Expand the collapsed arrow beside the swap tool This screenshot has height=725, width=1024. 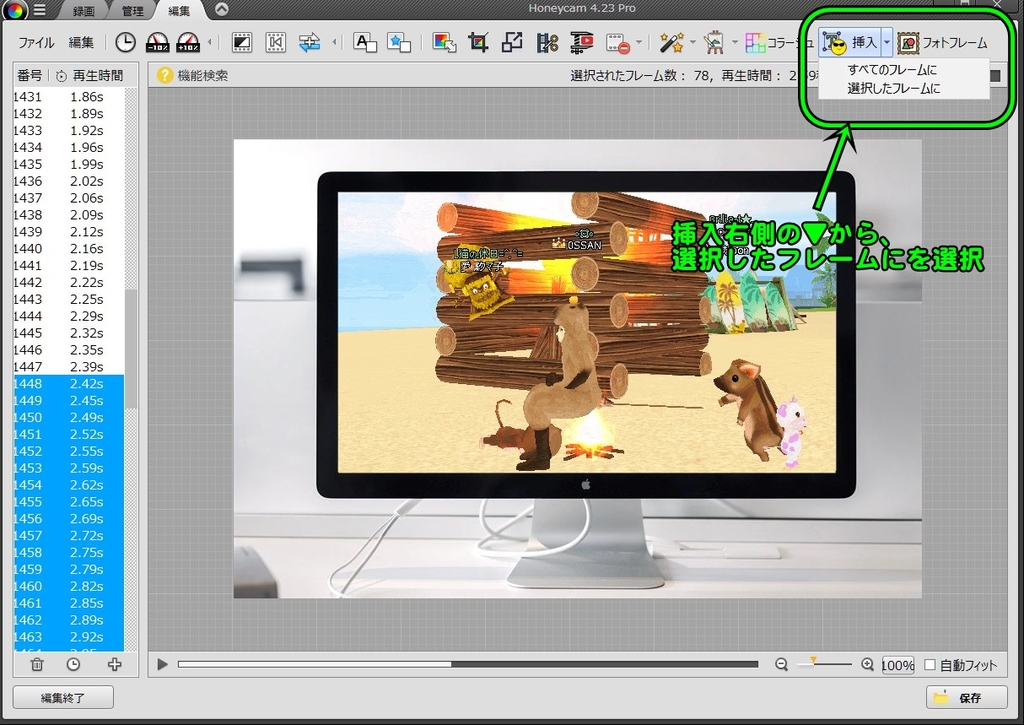point(334,43)
